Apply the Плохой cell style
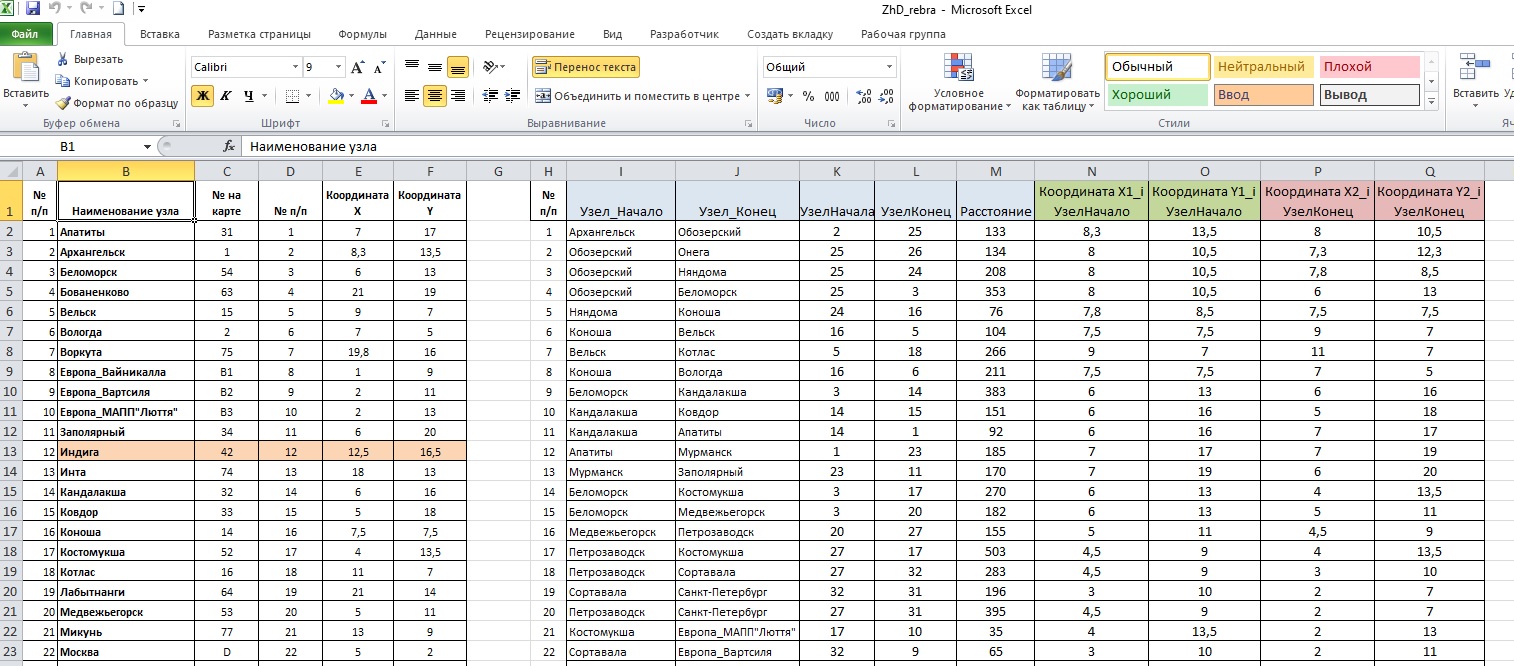 tap(1370, 67)
